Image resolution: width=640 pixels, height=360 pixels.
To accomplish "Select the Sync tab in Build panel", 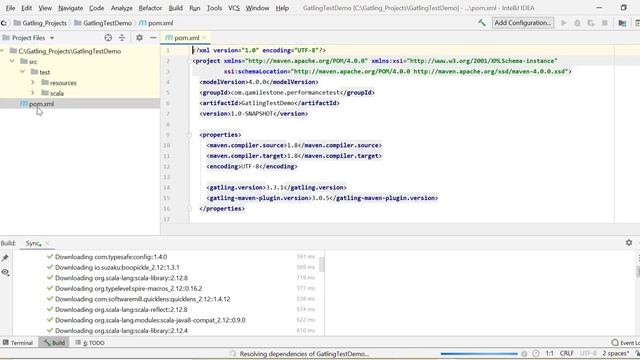I will (x=33, y=243).
